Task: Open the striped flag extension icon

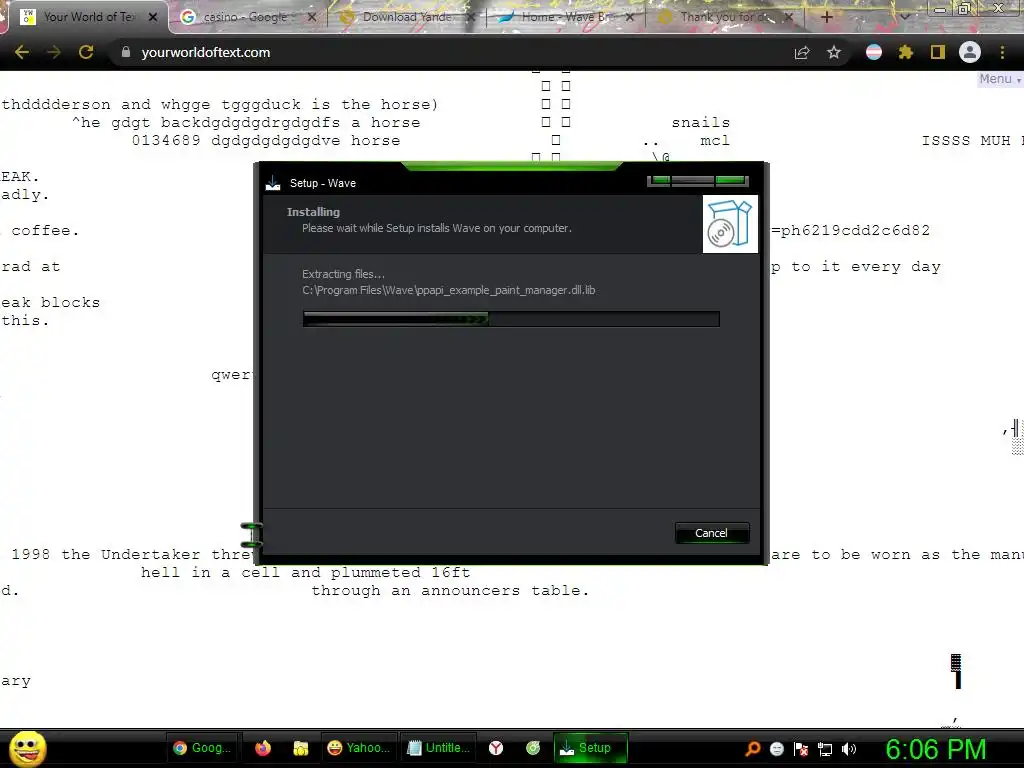Action: [874, 52]
